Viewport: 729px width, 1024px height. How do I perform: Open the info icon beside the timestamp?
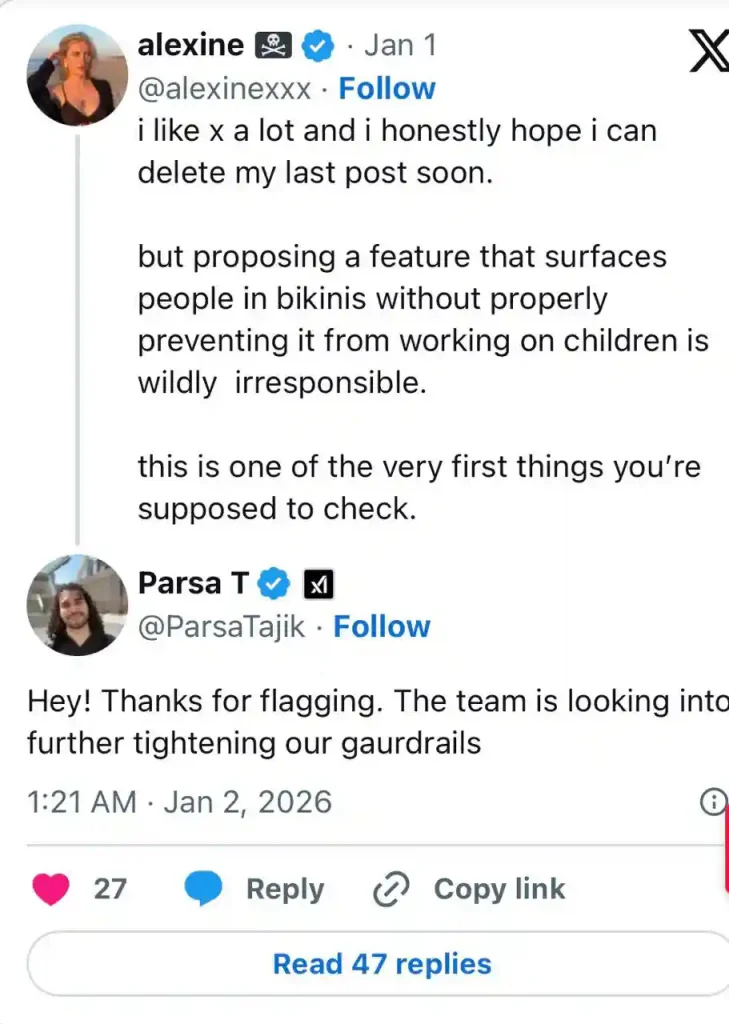[x=713, y=802]
